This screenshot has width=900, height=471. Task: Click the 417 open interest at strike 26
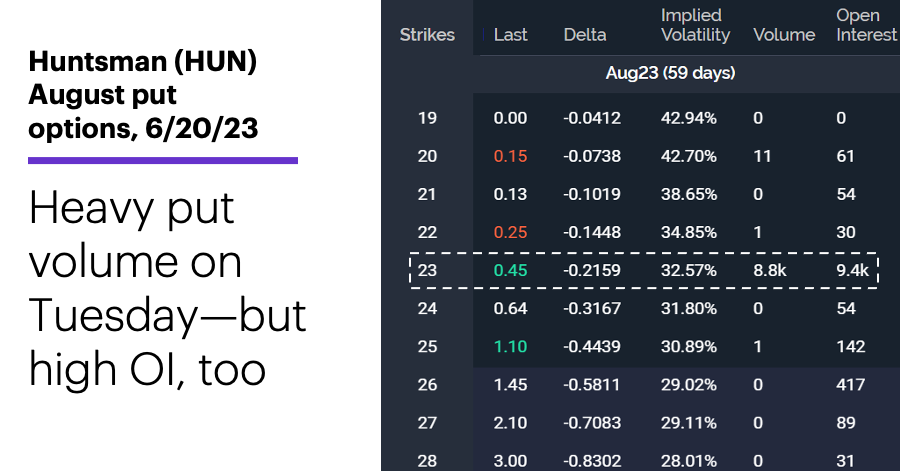(851, 384)
